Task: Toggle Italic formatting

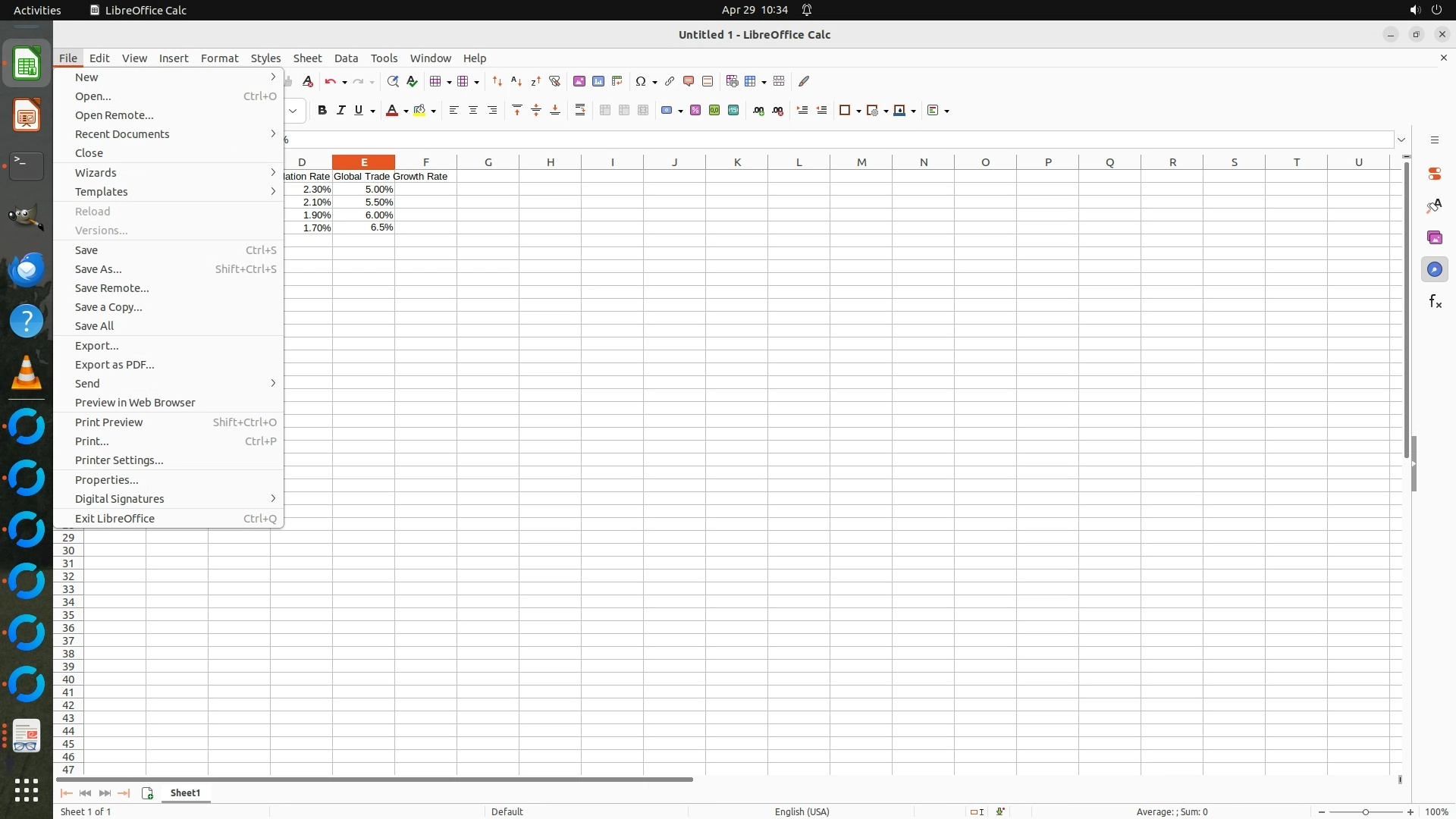Action: (x=340, y=111)
